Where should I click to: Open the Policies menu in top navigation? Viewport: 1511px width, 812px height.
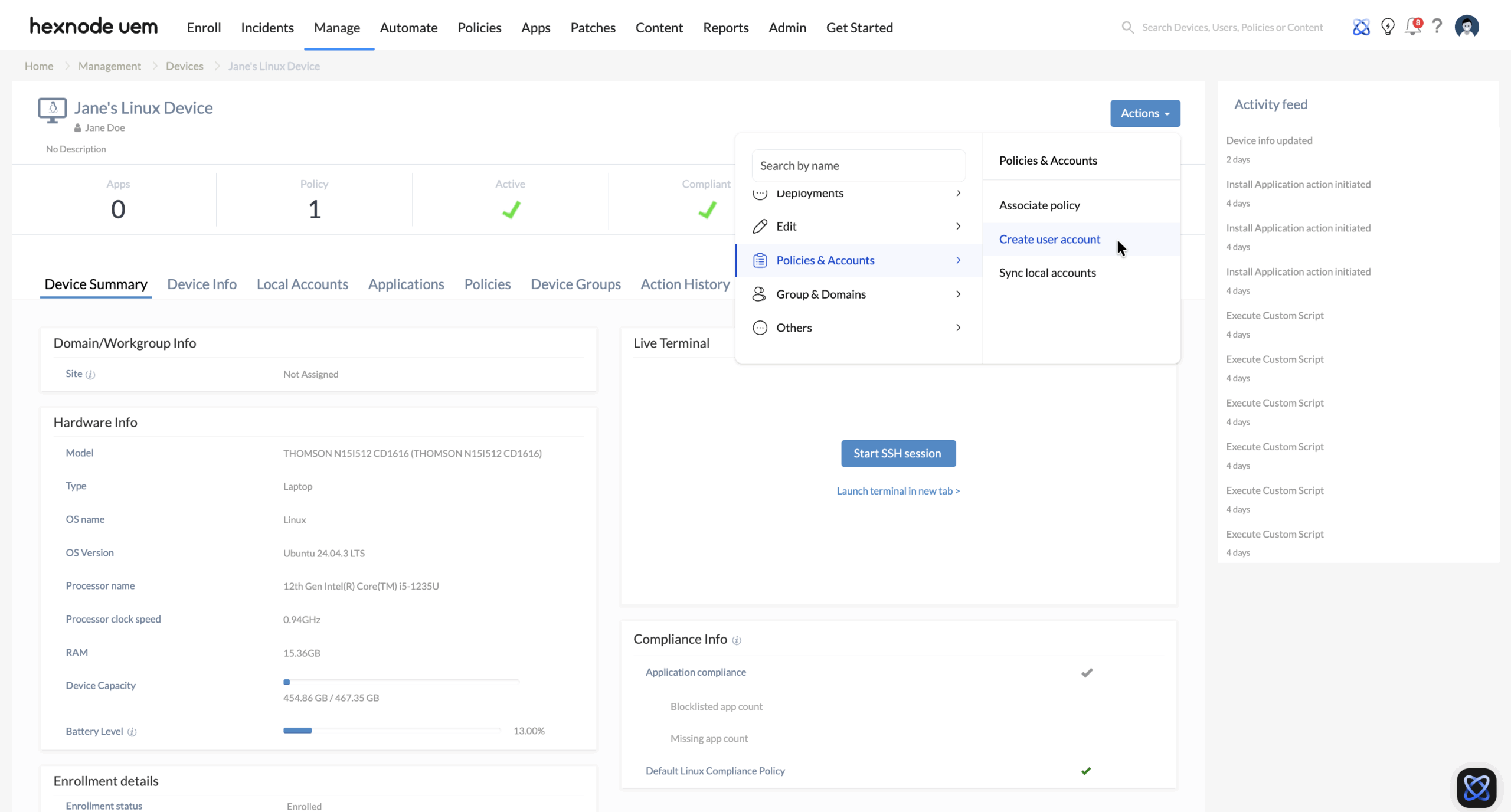pos(479,28)
